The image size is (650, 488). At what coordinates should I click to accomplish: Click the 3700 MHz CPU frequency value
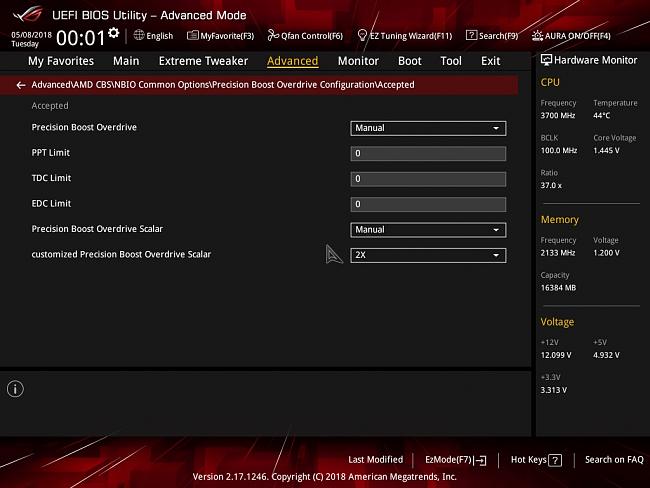[558, 115]
